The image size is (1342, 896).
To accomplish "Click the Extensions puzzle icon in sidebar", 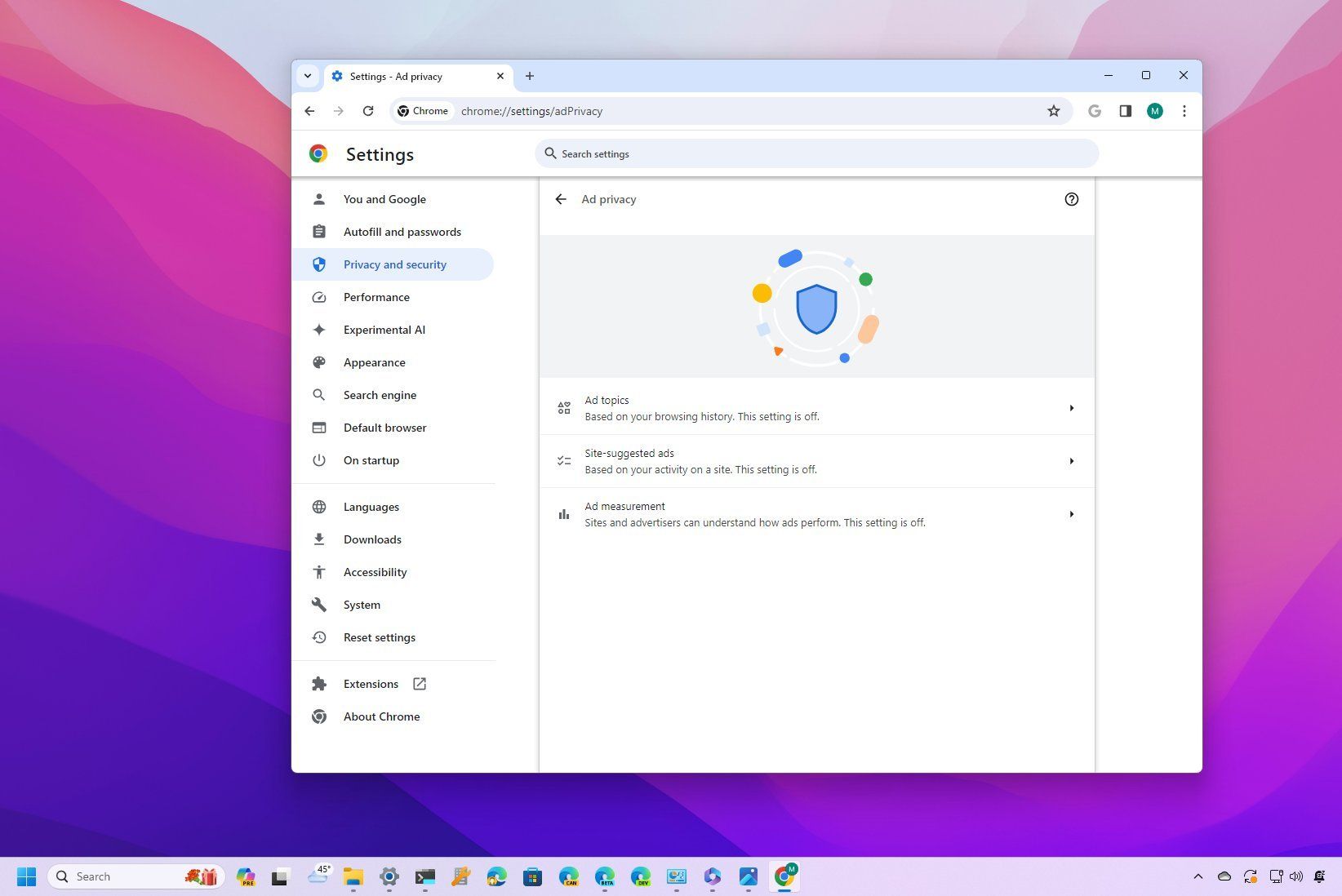I will (x=319, y=684).
